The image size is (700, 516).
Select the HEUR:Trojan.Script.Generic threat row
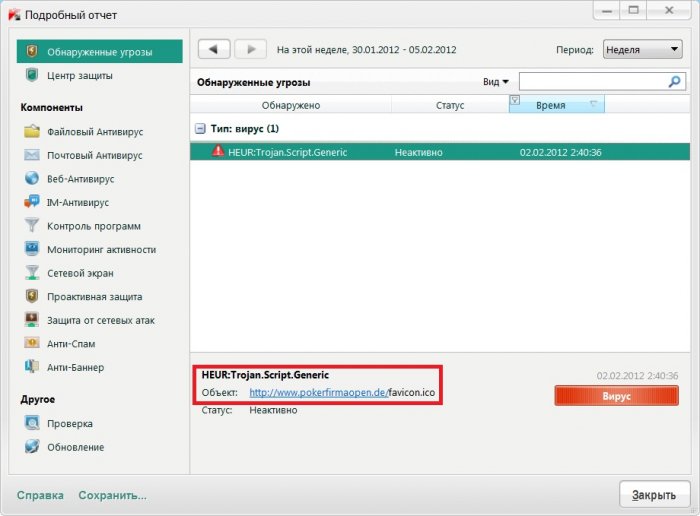pyautogui.click(x=440, y=152)
